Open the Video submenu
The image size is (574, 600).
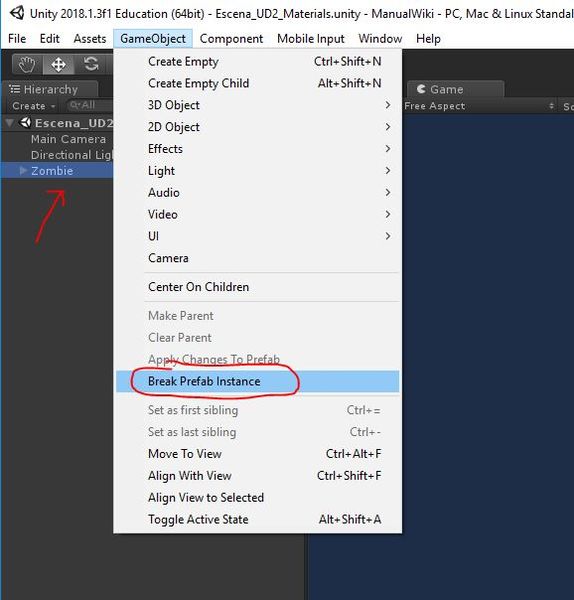coord(258,214)
